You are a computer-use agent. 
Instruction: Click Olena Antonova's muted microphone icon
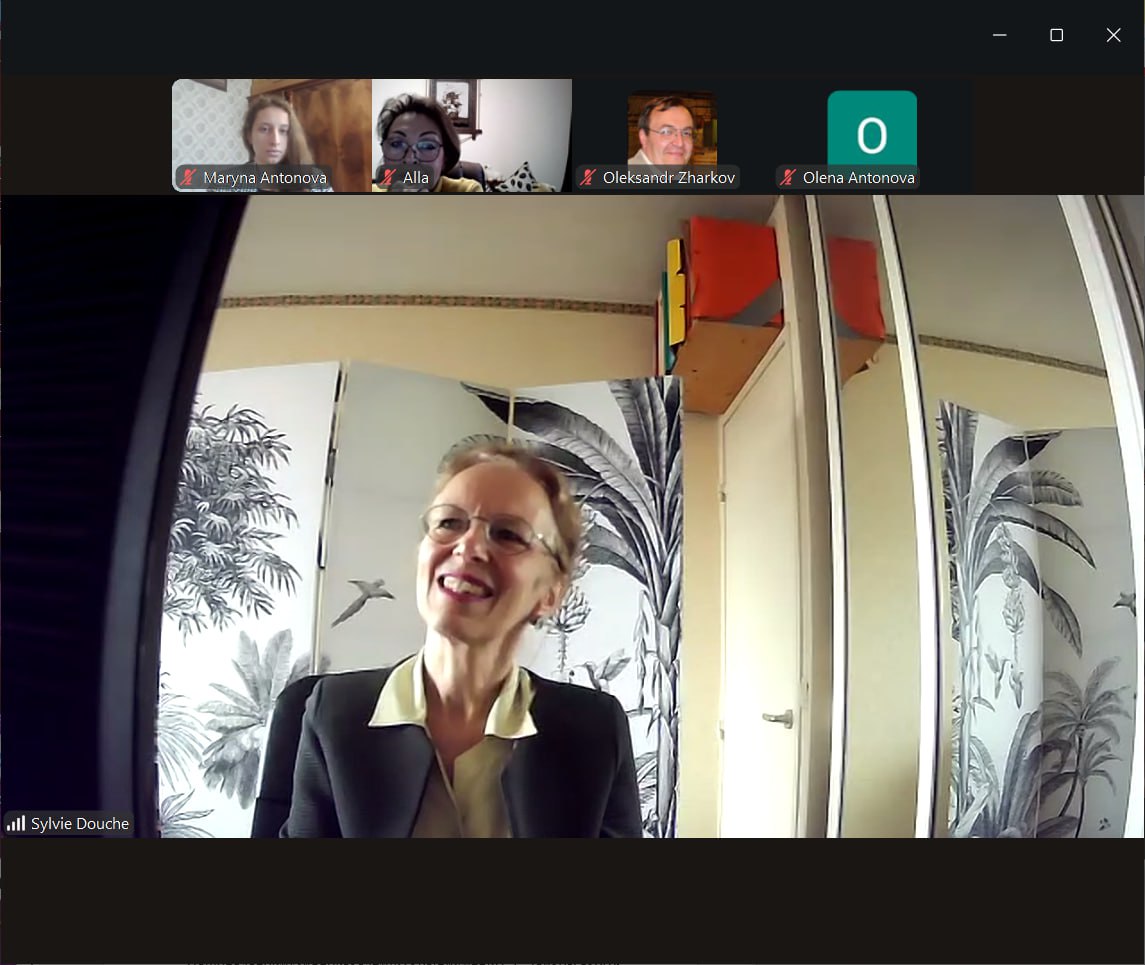(x=788, y=178)
